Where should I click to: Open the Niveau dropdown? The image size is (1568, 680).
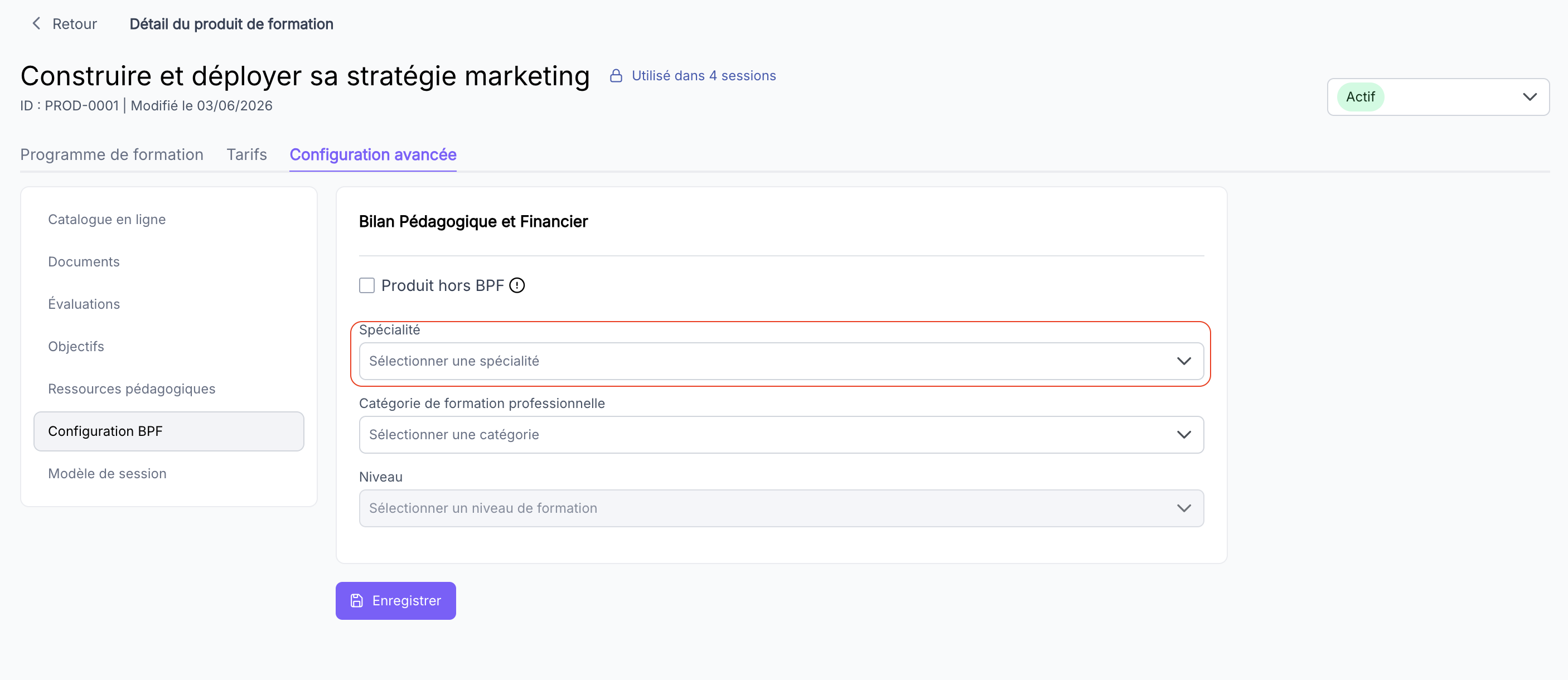tap(781, 508)
